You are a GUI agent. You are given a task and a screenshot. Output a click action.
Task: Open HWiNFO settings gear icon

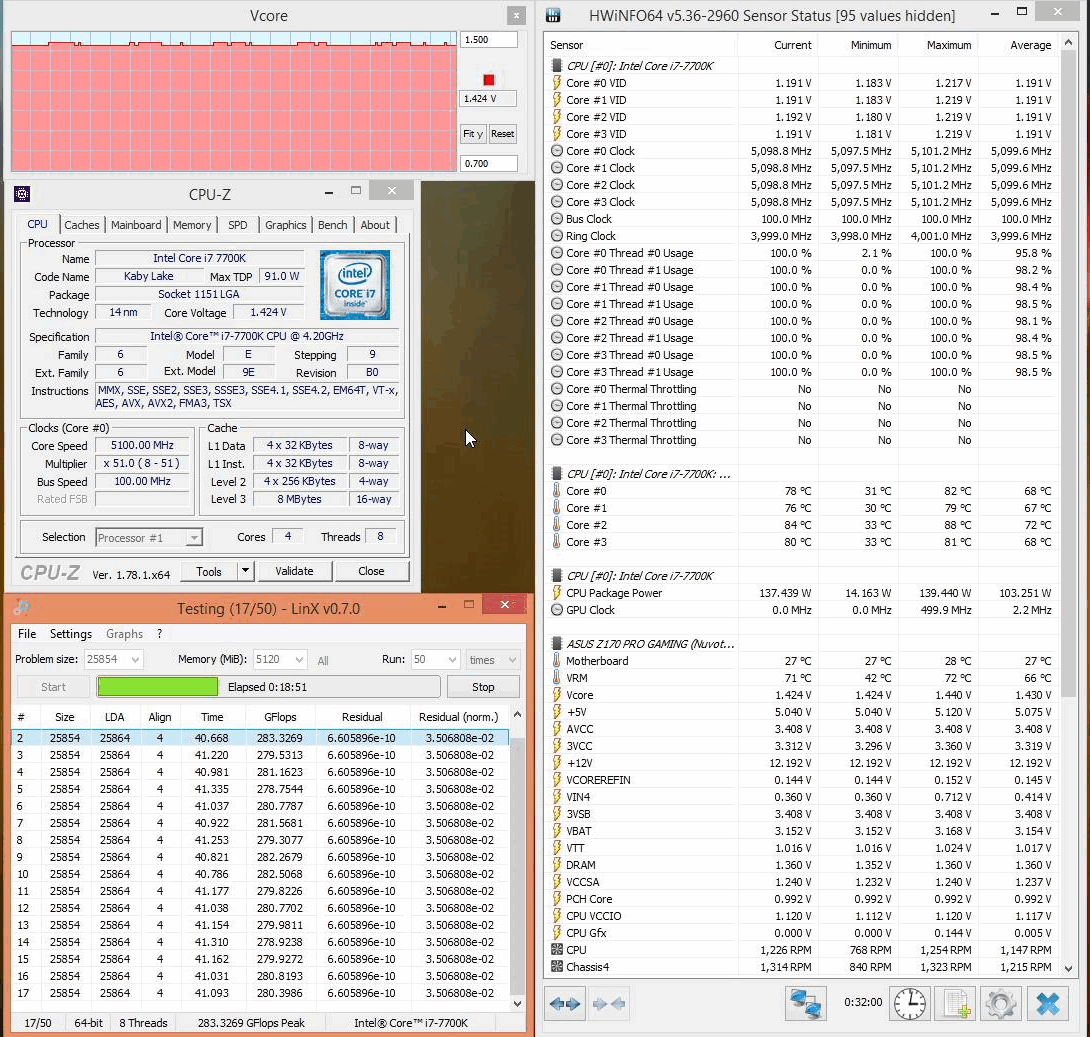[x=1000, y=1004]
